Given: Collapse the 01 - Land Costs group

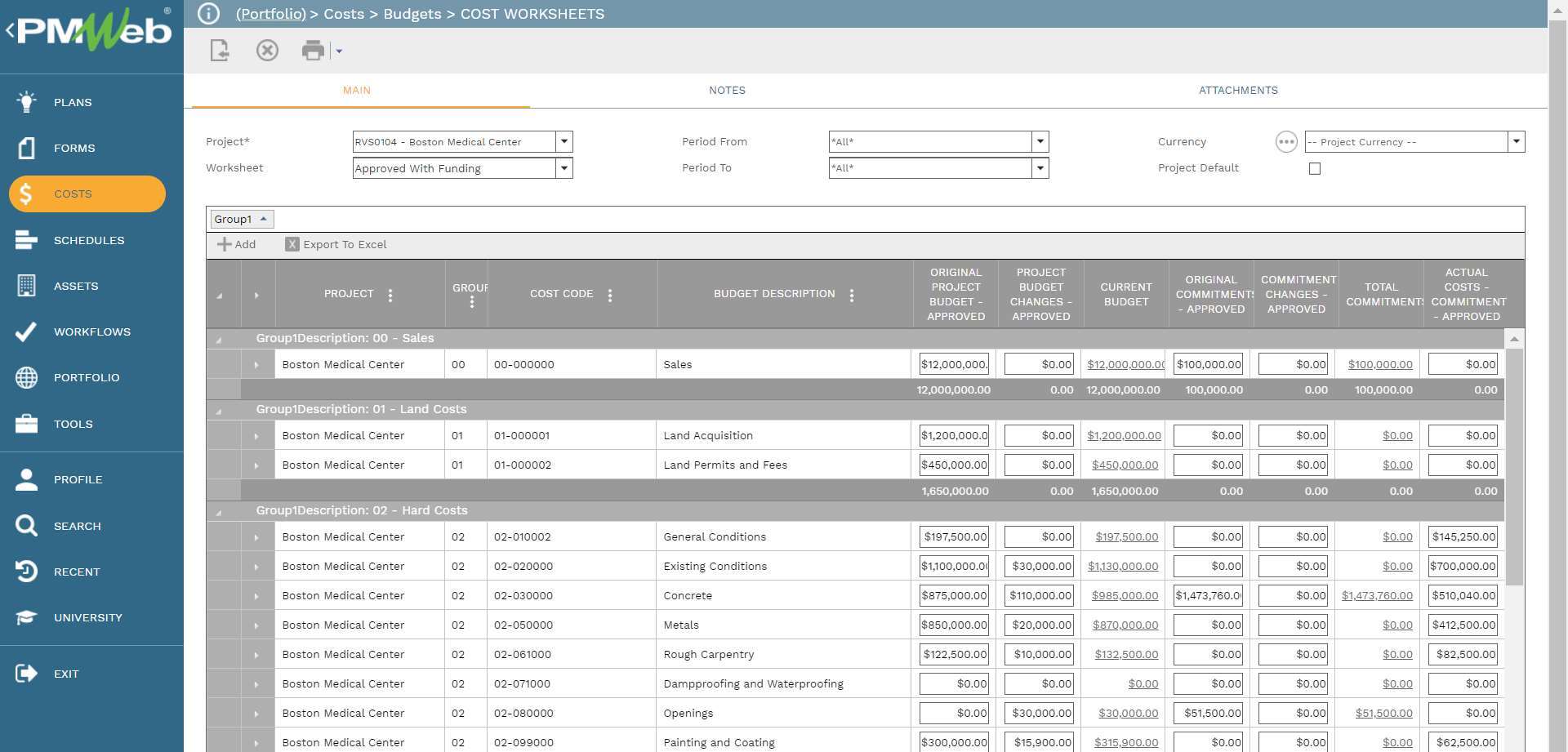Looking at the screenshot, I should point(219,411).
